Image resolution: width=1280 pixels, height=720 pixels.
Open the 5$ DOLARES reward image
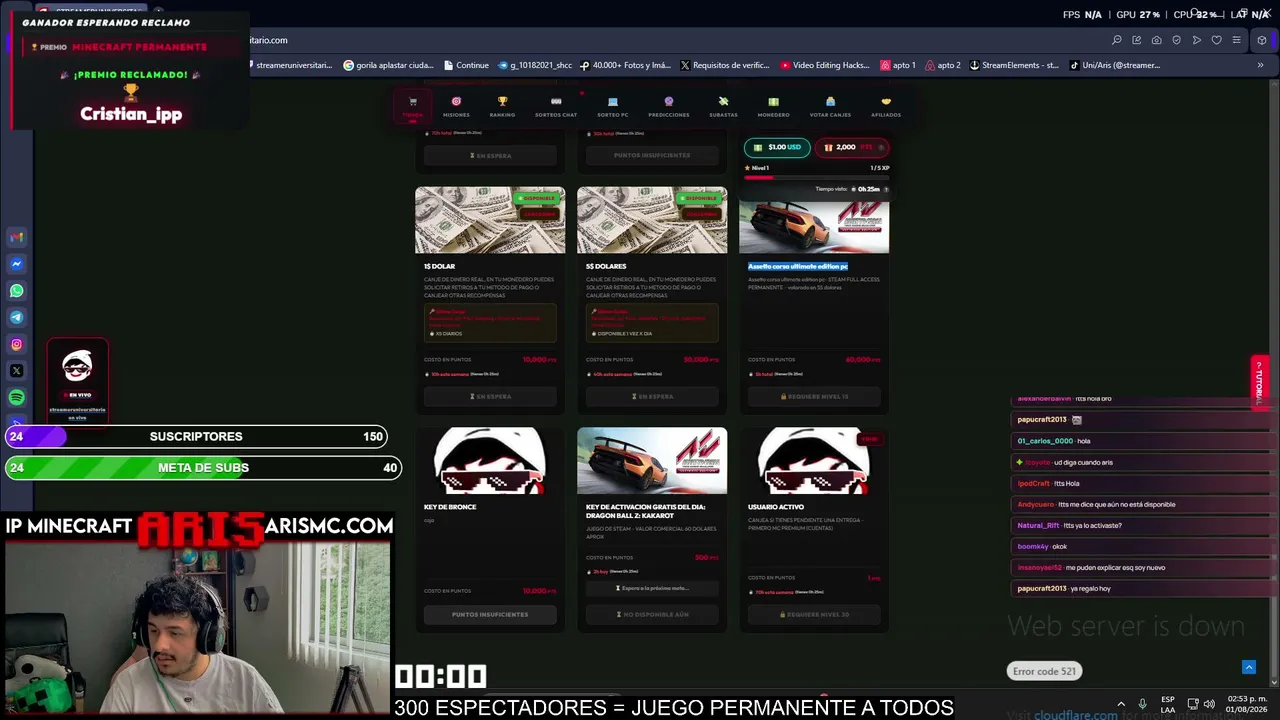point(652,220)
